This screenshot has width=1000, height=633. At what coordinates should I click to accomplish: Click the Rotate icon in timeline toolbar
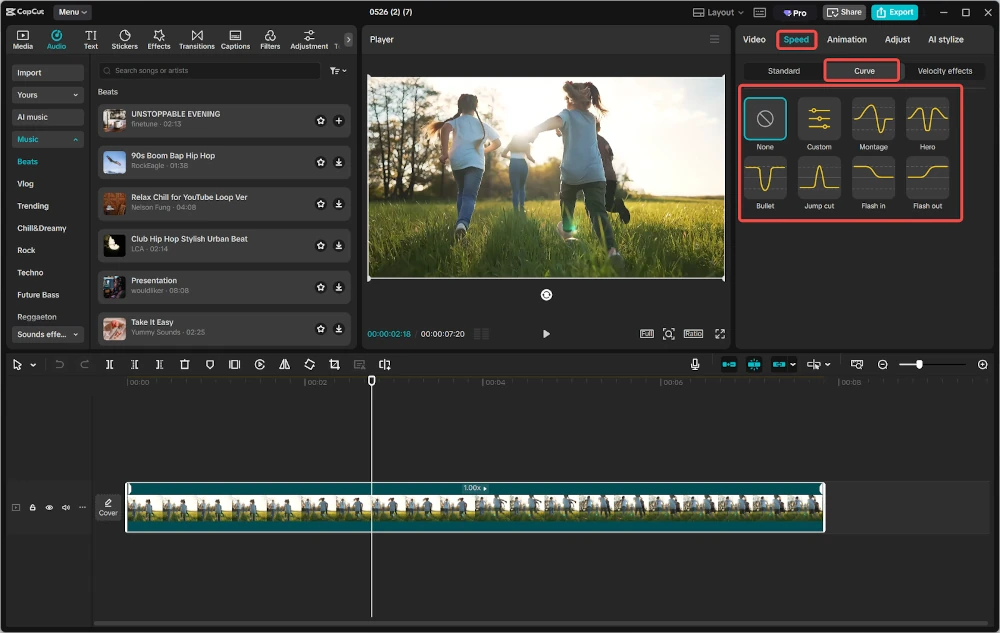pyautogui.click(x=309, y=365)
